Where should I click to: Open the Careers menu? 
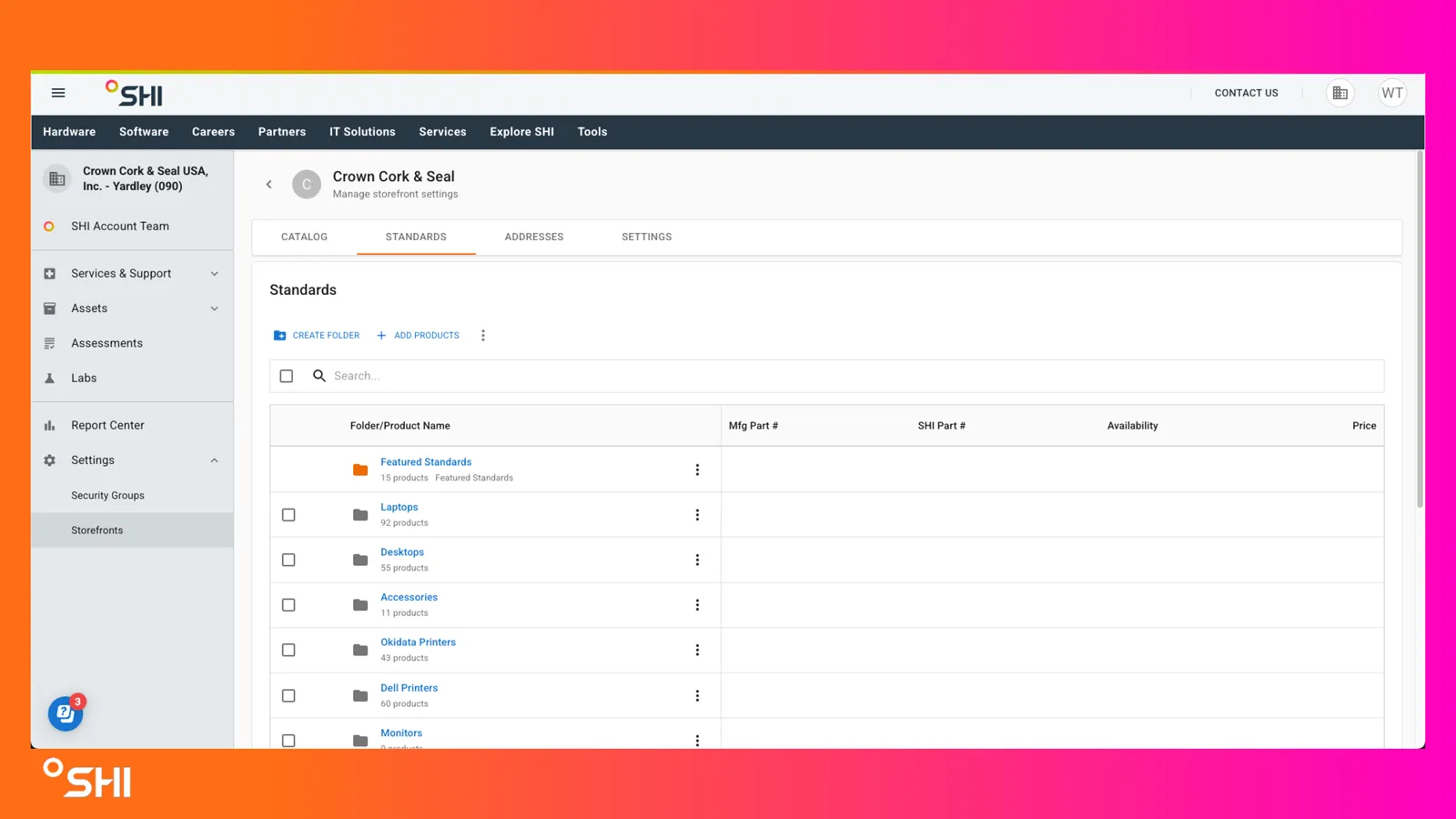tap(213, 132)
